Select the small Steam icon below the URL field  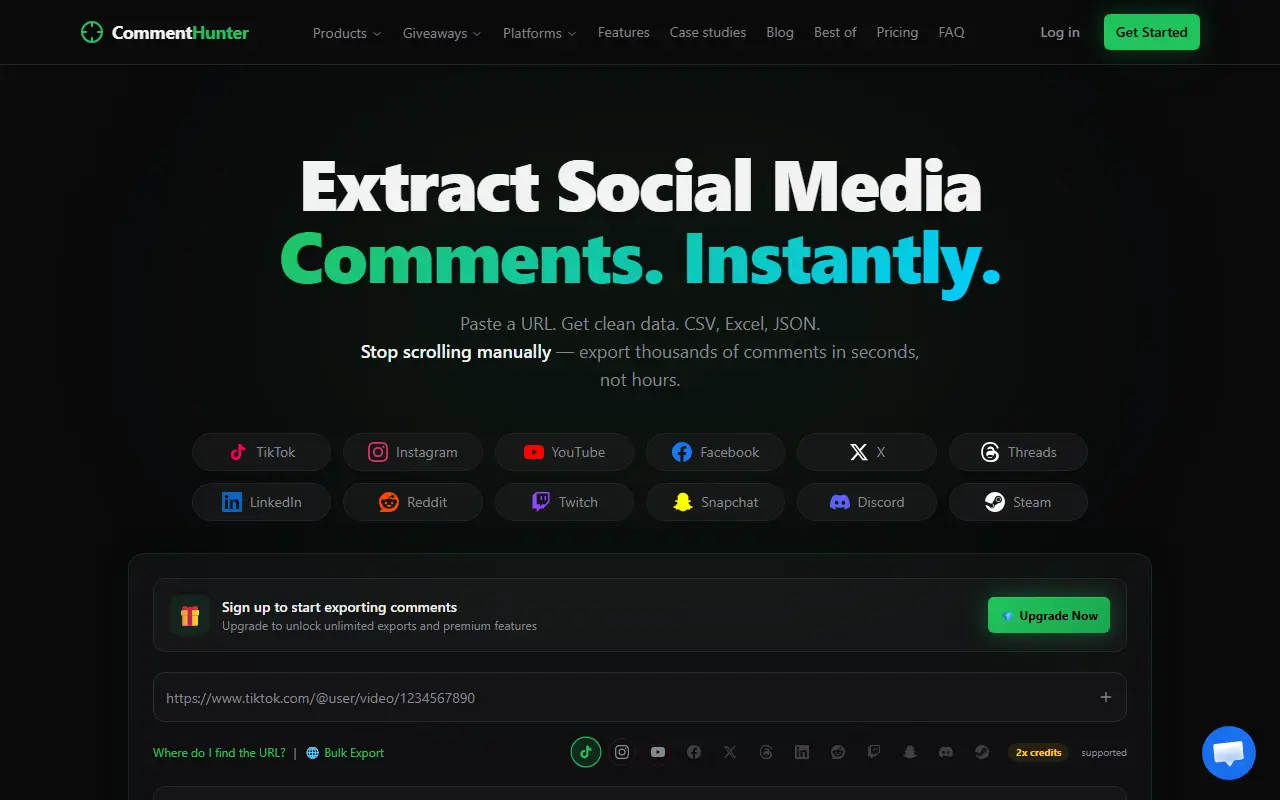(982, 752)
